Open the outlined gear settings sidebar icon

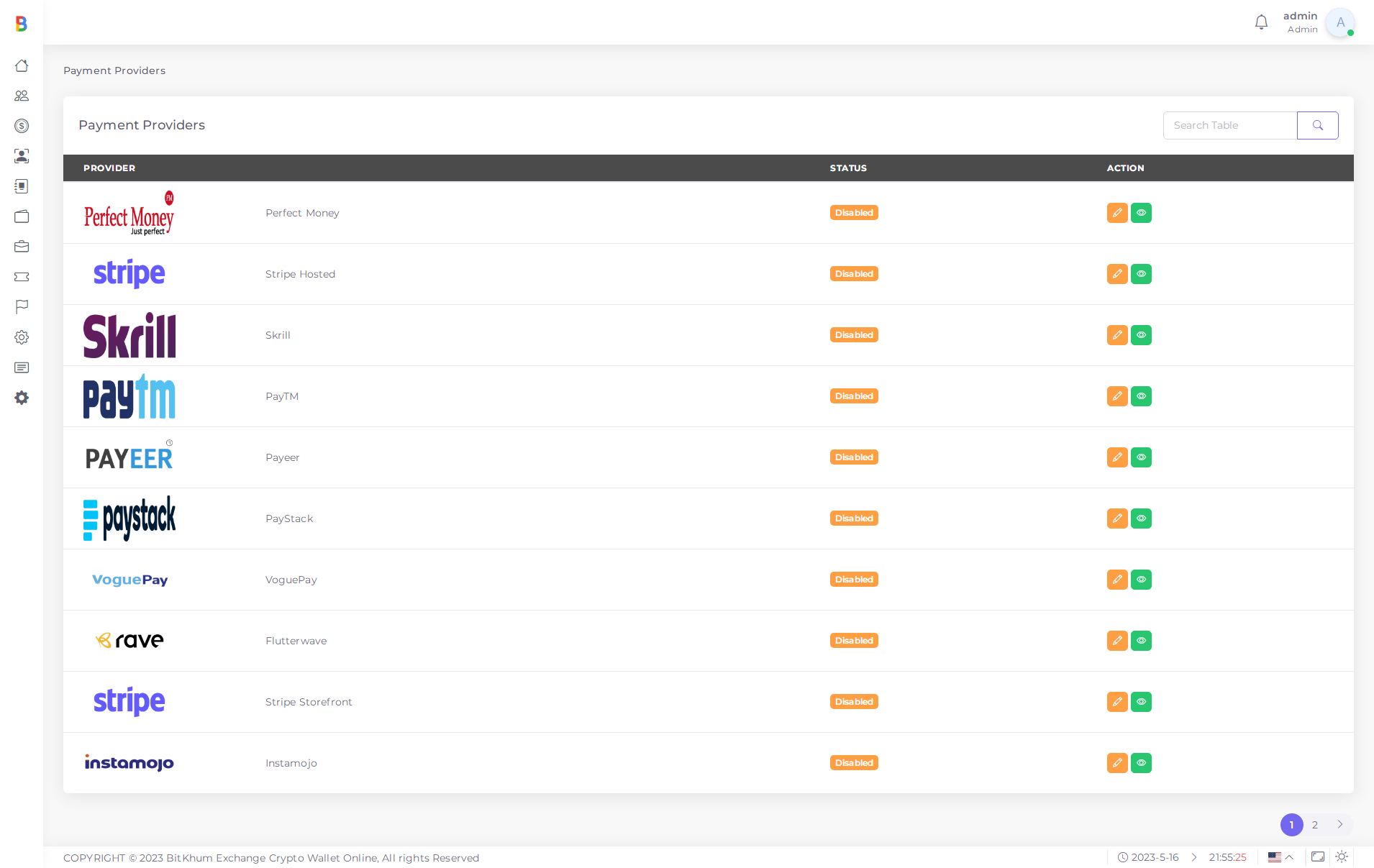(22, 337)
